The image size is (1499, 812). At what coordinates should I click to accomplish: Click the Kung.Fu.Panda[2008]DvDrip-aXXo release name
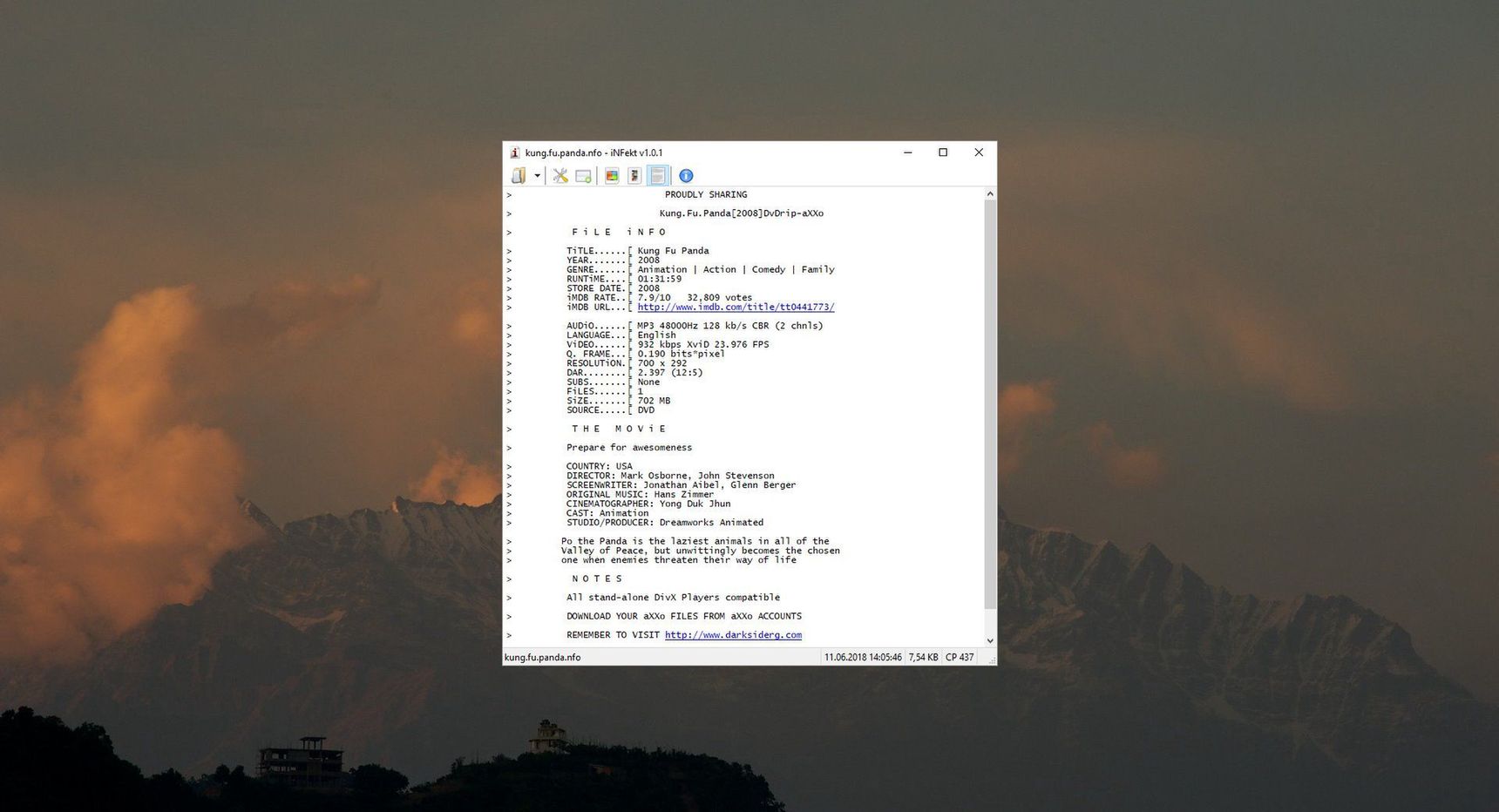click(x=742, y=213)
